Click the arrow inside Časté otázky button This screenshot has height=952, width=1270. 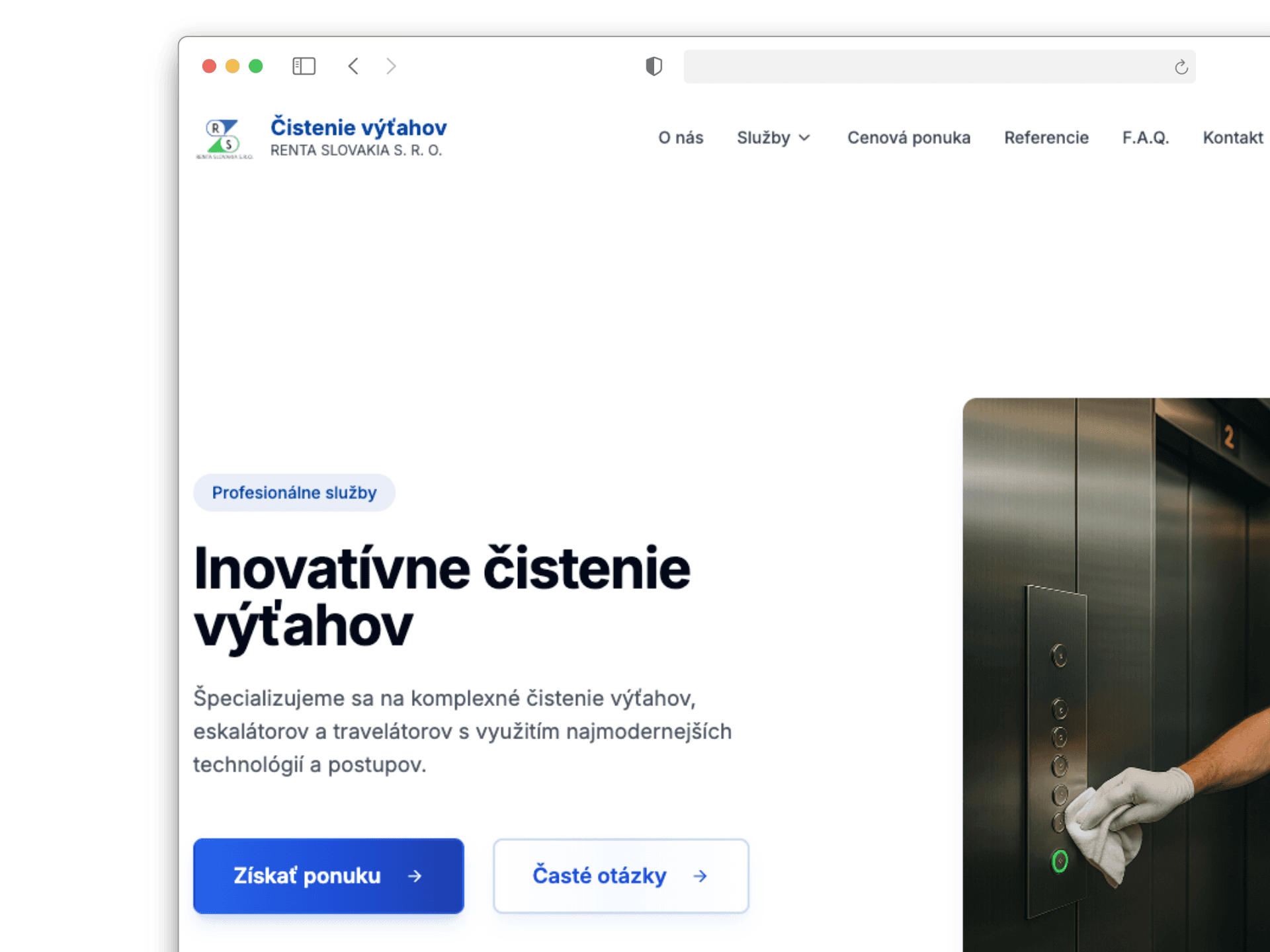[700, 876]
